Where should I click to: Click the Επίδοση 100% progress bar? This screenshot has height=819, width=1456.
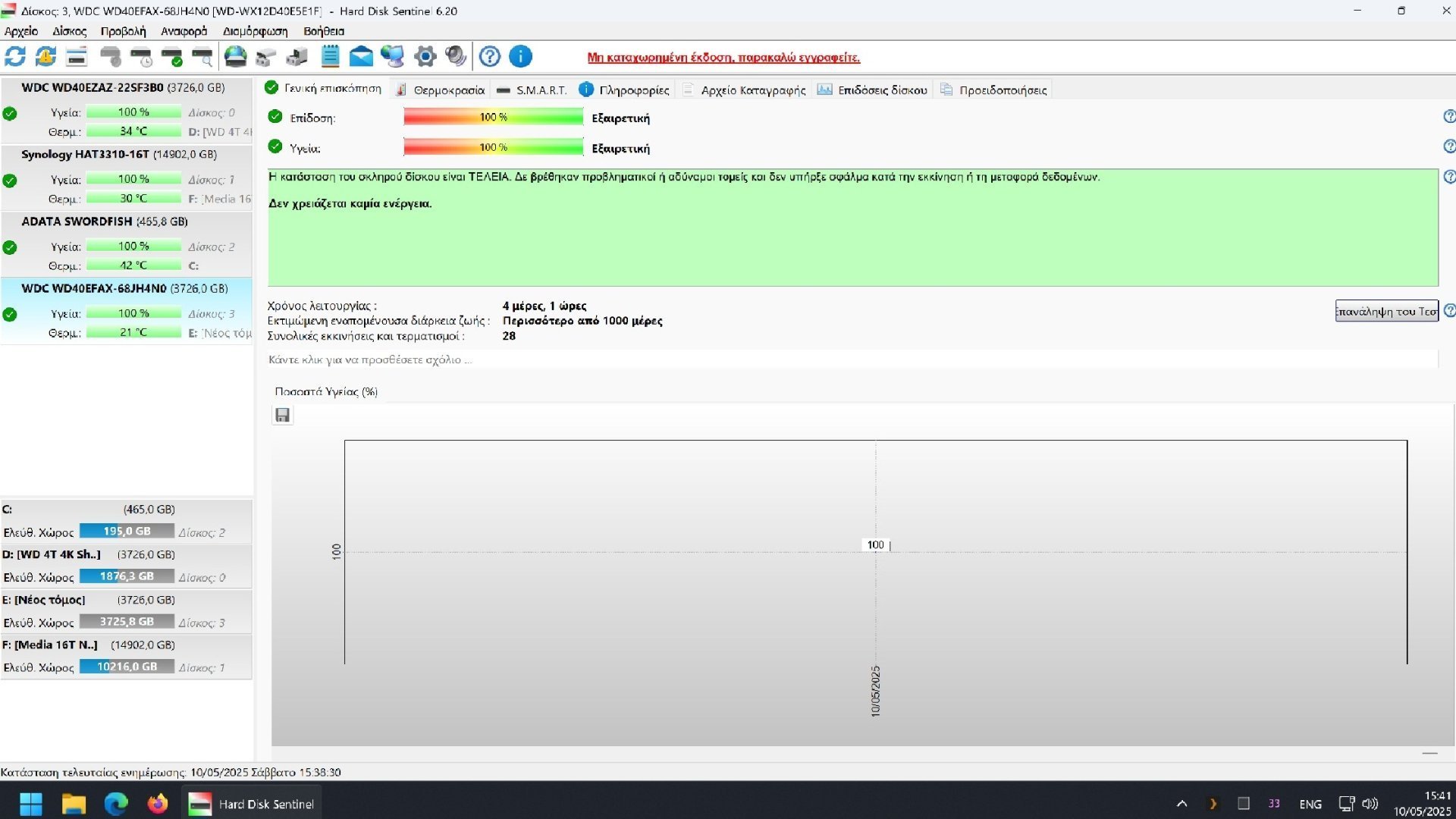tap(494, 117)
